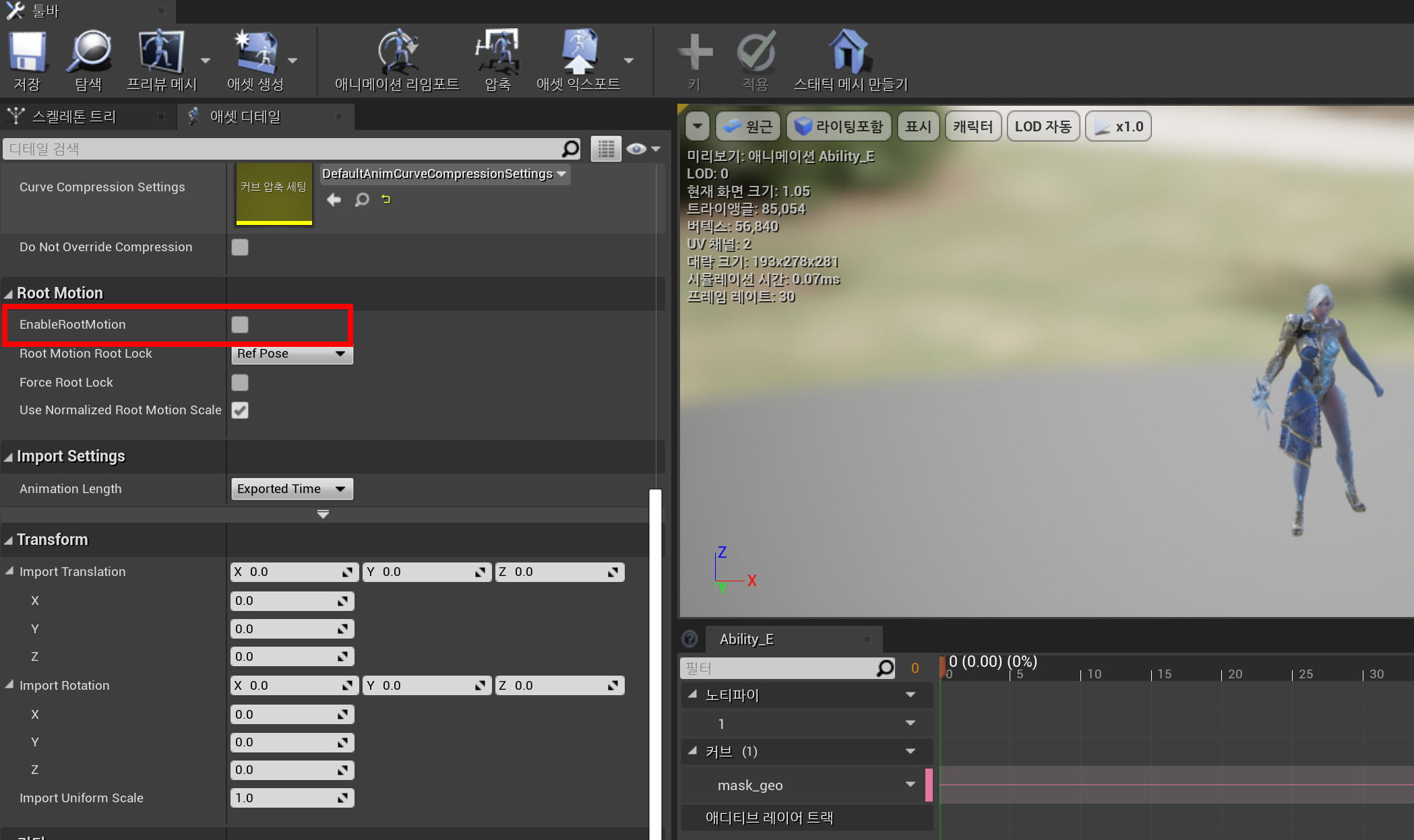
Task: Click 애니메이션 리임포트 icon
Action: [x=397, y=52]
